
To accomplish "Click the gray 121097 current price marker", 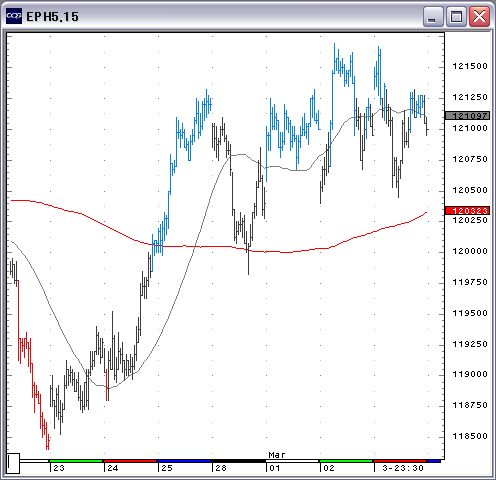I will coord(468,116).
